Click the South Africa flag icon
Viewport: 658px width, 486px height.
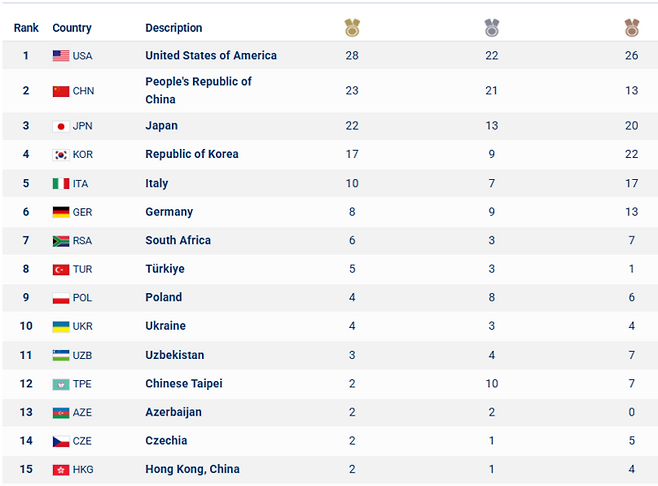pyautogui.click(x=61, y=241)
